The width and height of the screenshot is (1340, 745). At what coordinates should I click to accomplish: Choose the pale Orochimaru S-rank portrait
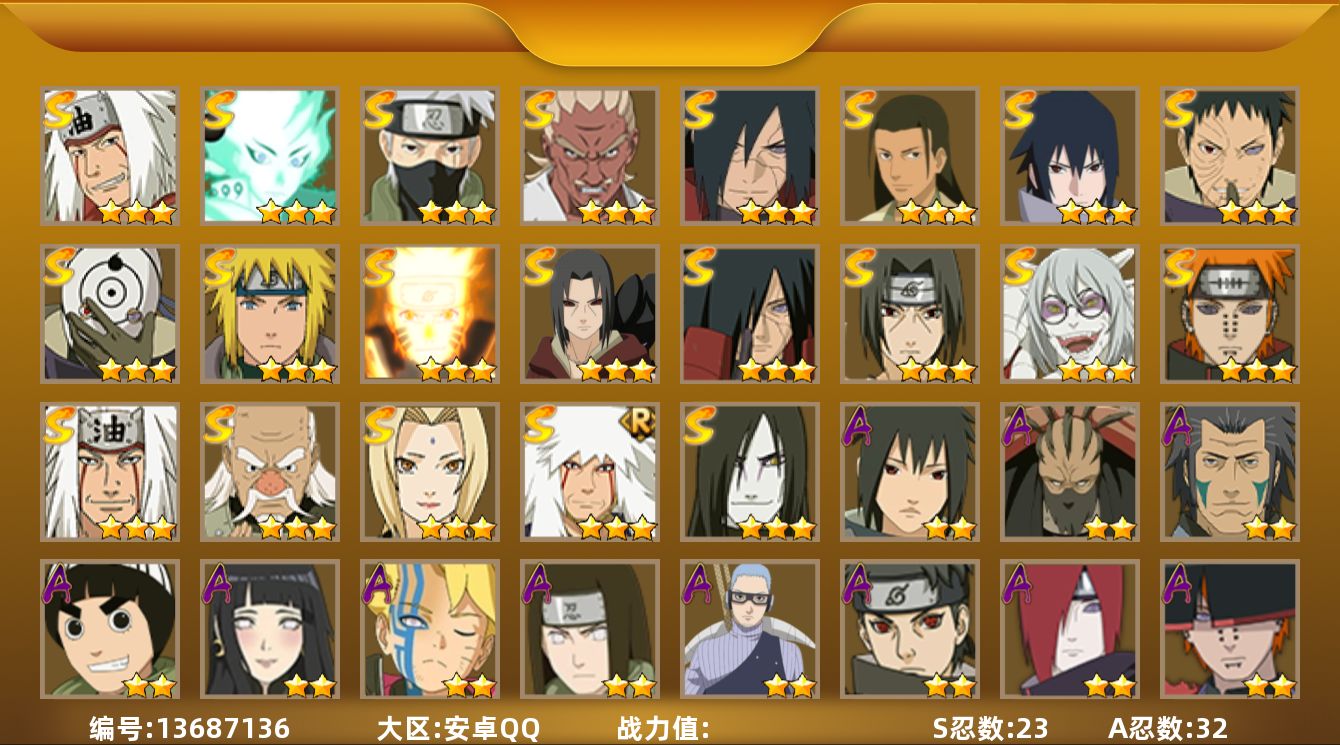pos(750,472)
